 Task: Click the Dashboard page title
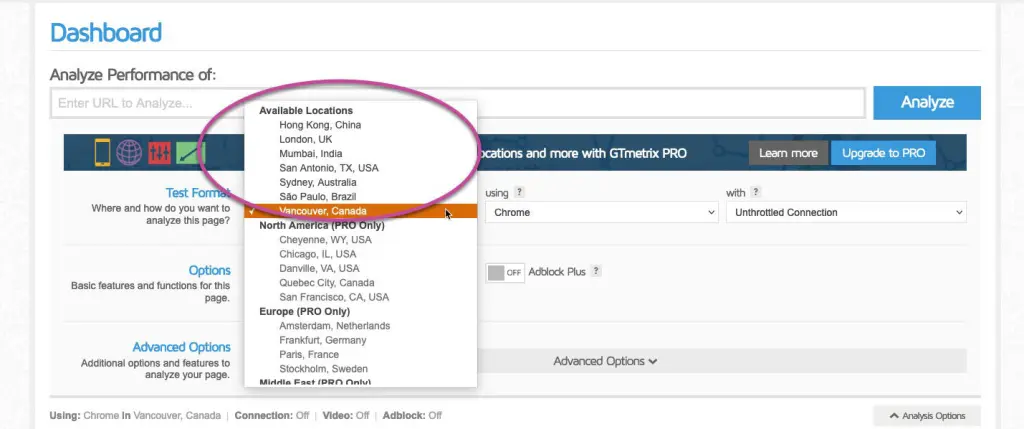pyautogui.click(x=106, y=33)
